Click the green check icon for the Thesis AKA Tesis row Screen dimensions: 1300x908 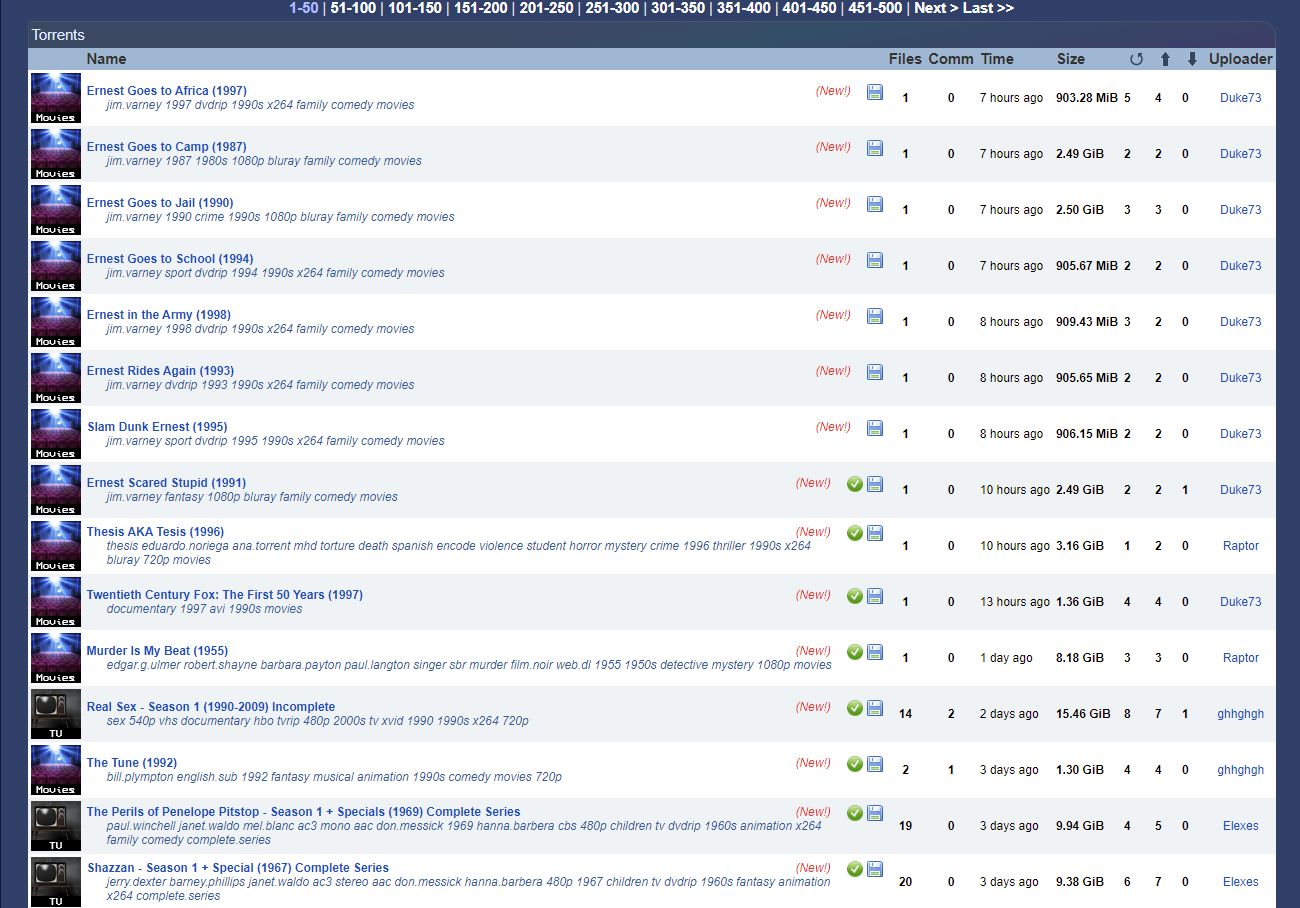(855, 533)
